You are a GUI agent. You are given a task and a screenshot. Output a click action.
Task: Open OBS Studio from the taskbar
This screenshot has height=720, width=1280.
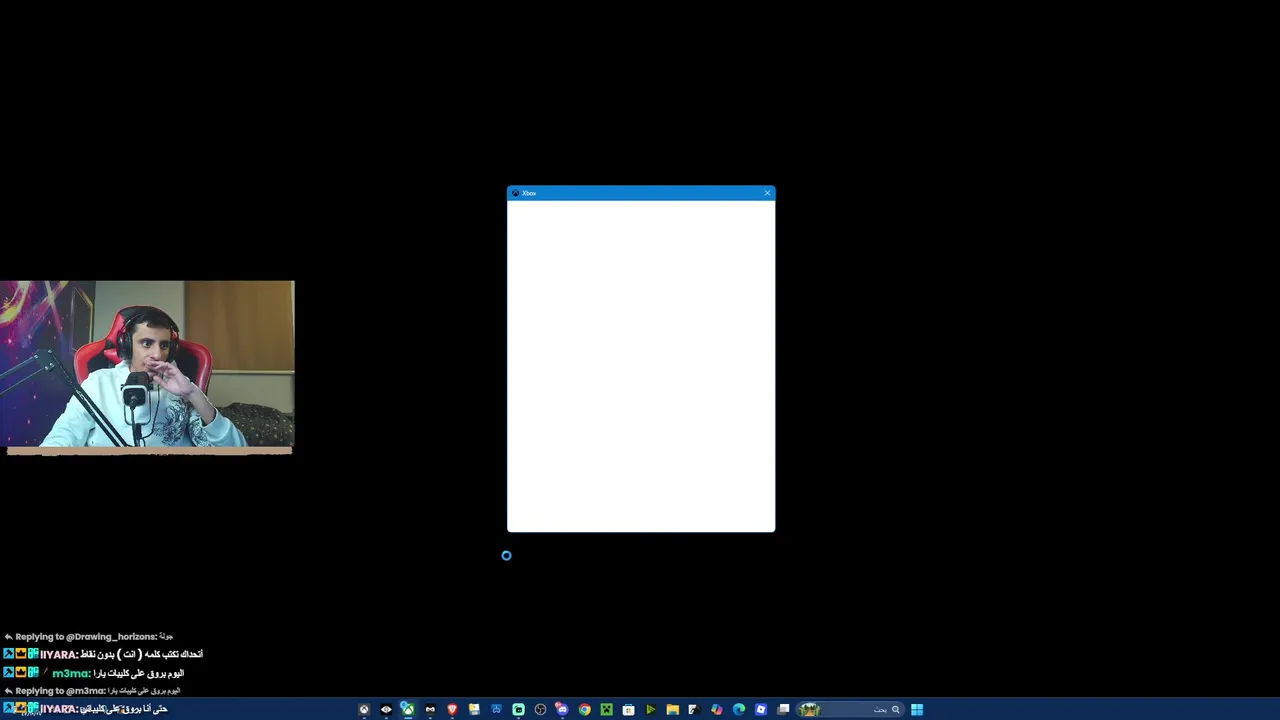(540, 710)
